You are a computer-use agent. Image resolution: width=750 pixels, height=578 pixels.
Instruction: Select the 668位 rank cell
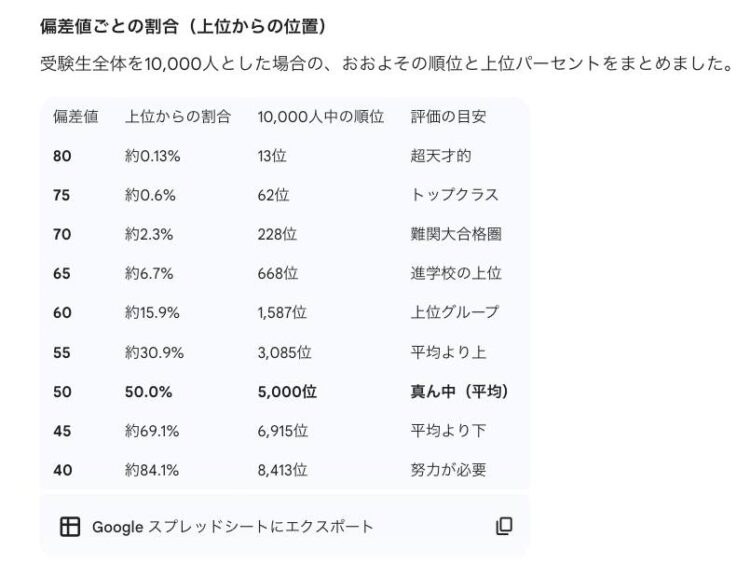(x=277, y=273)
